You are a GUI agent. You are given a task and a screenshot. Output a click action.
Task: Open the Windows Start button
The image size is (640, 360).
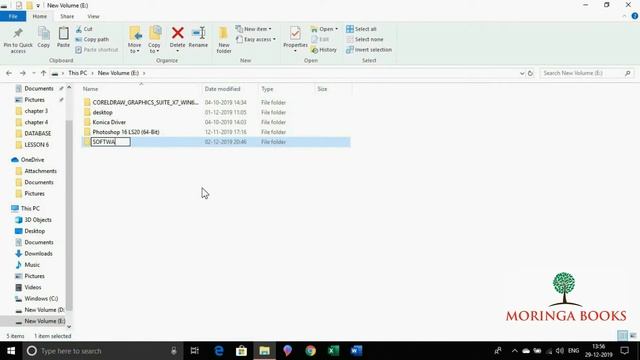pyautogui.click(x=11, y=351)
